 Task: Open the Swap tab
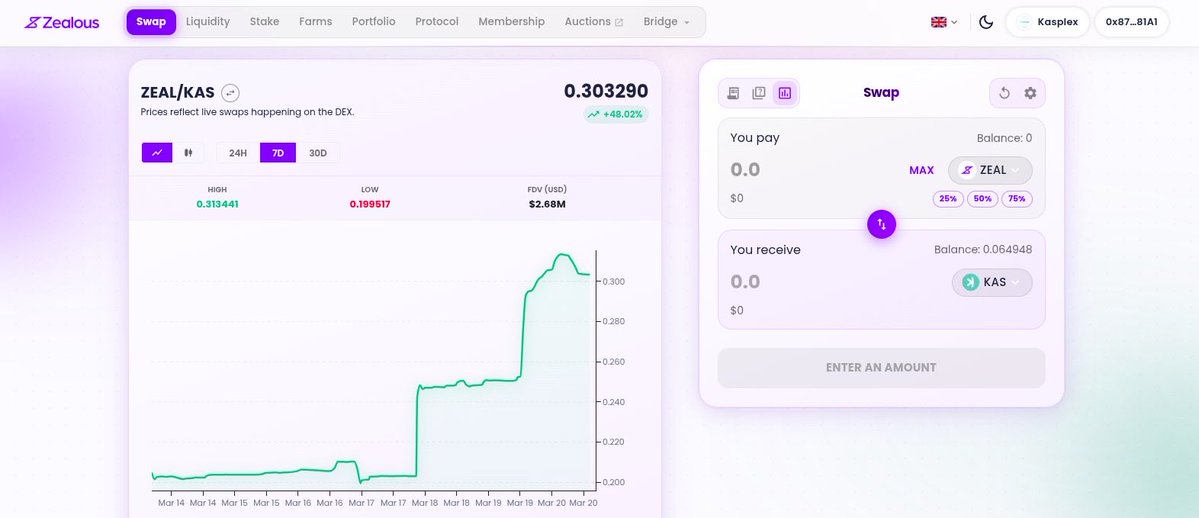coord(151,21)
